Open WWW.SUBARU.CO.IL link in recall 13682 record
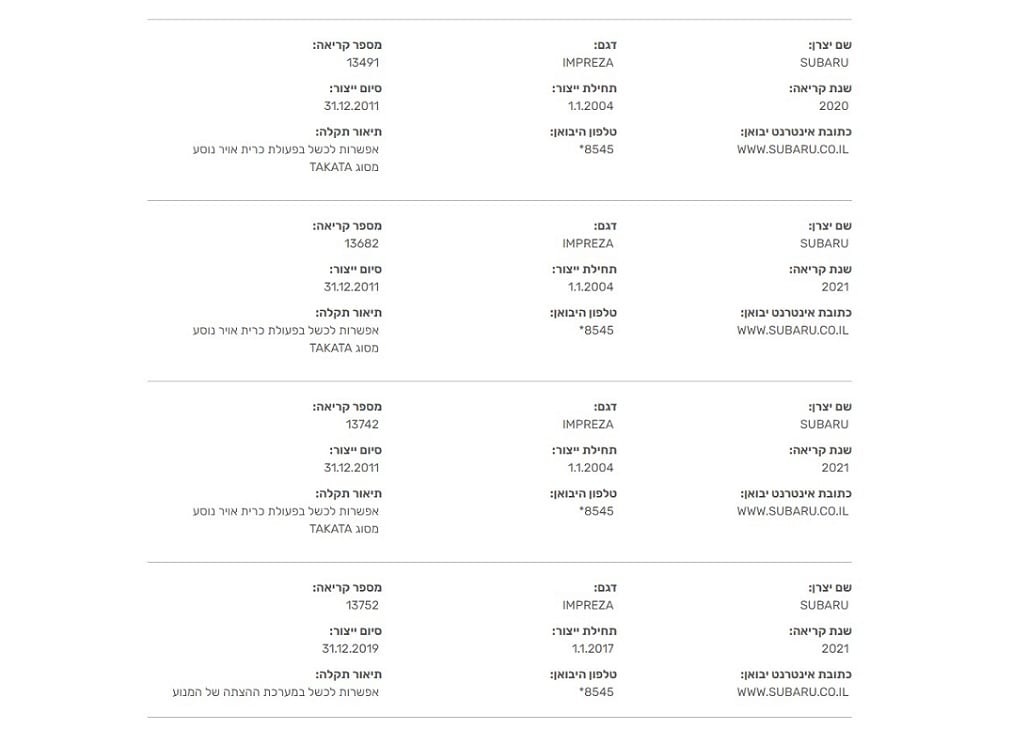Image resolution: width=1028 pixels, height=729 pixels. 792,331
